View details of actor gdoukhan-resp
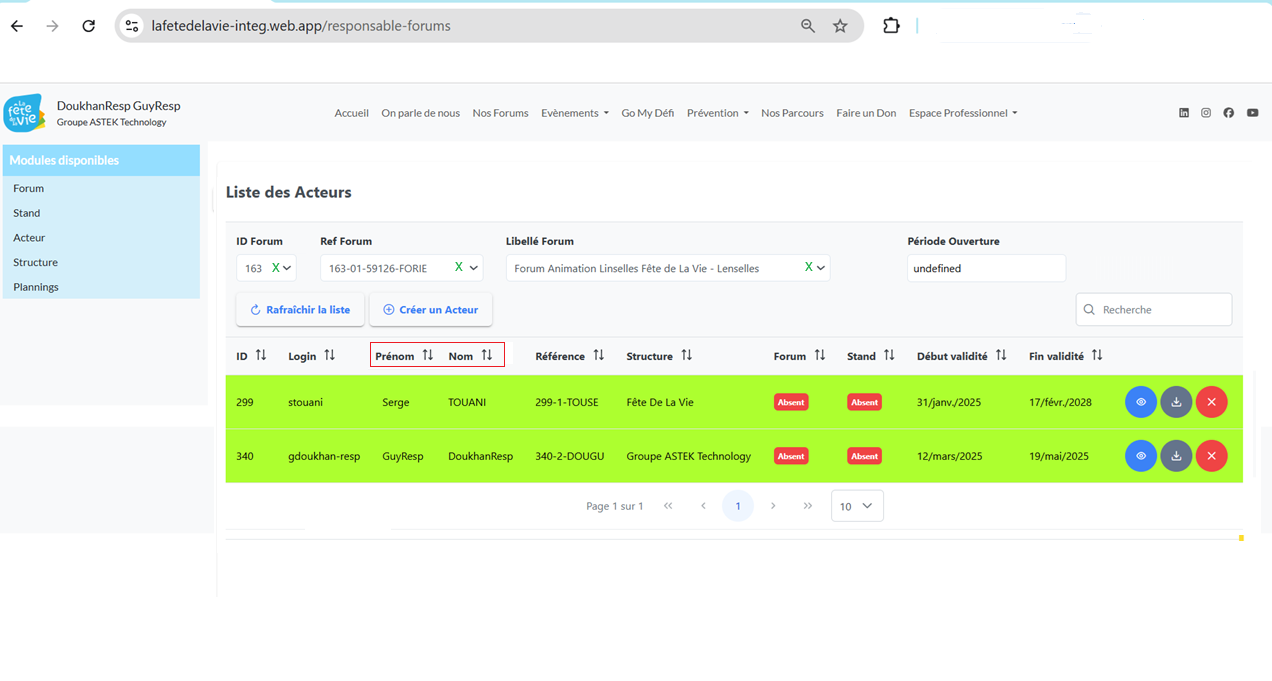The height and width of the screenshot is (681, 1272). coord(1140,456)
